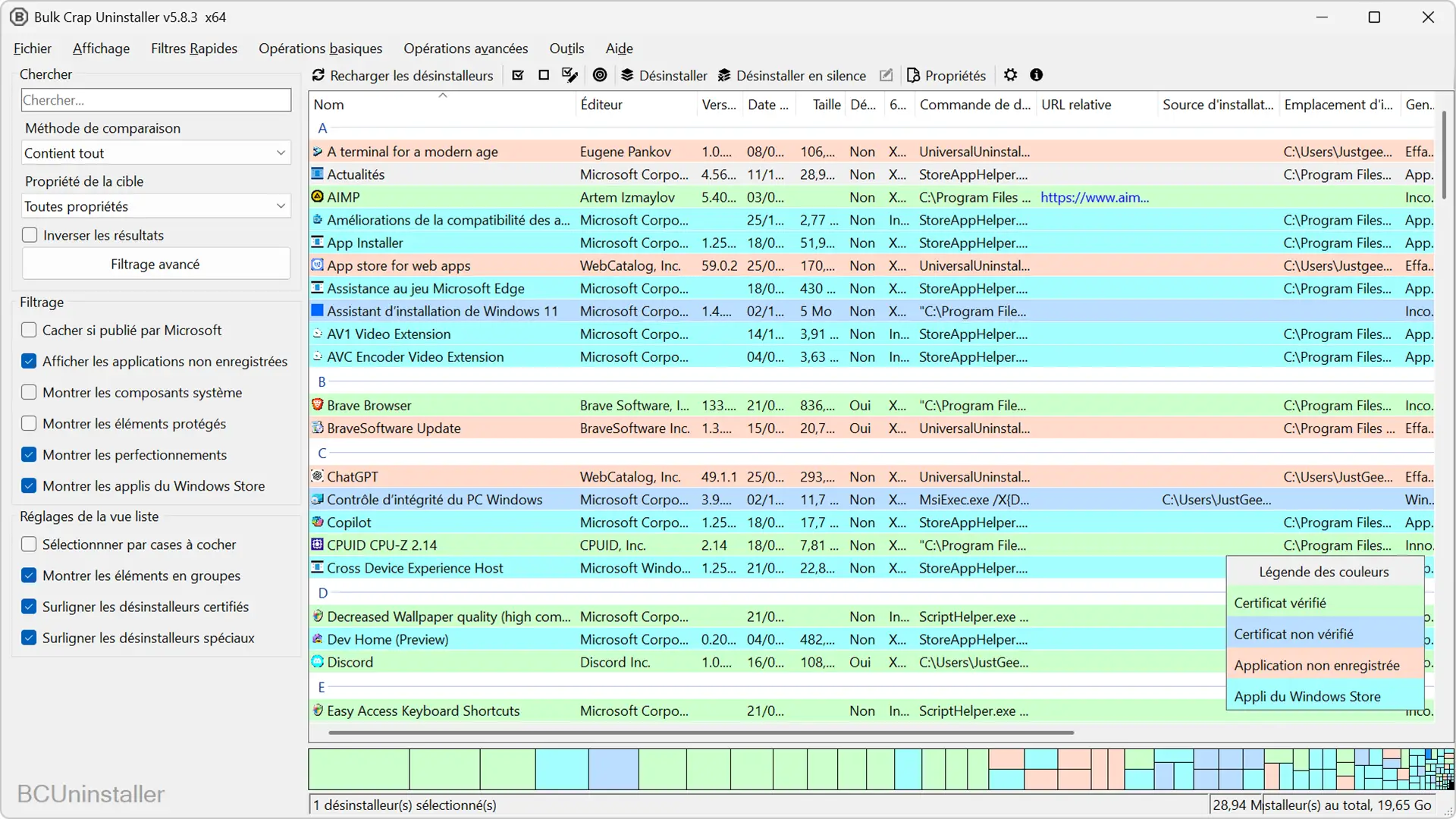
Task: Uncheck Afficher les applications non enregistrées
Action: click(29, 361)
